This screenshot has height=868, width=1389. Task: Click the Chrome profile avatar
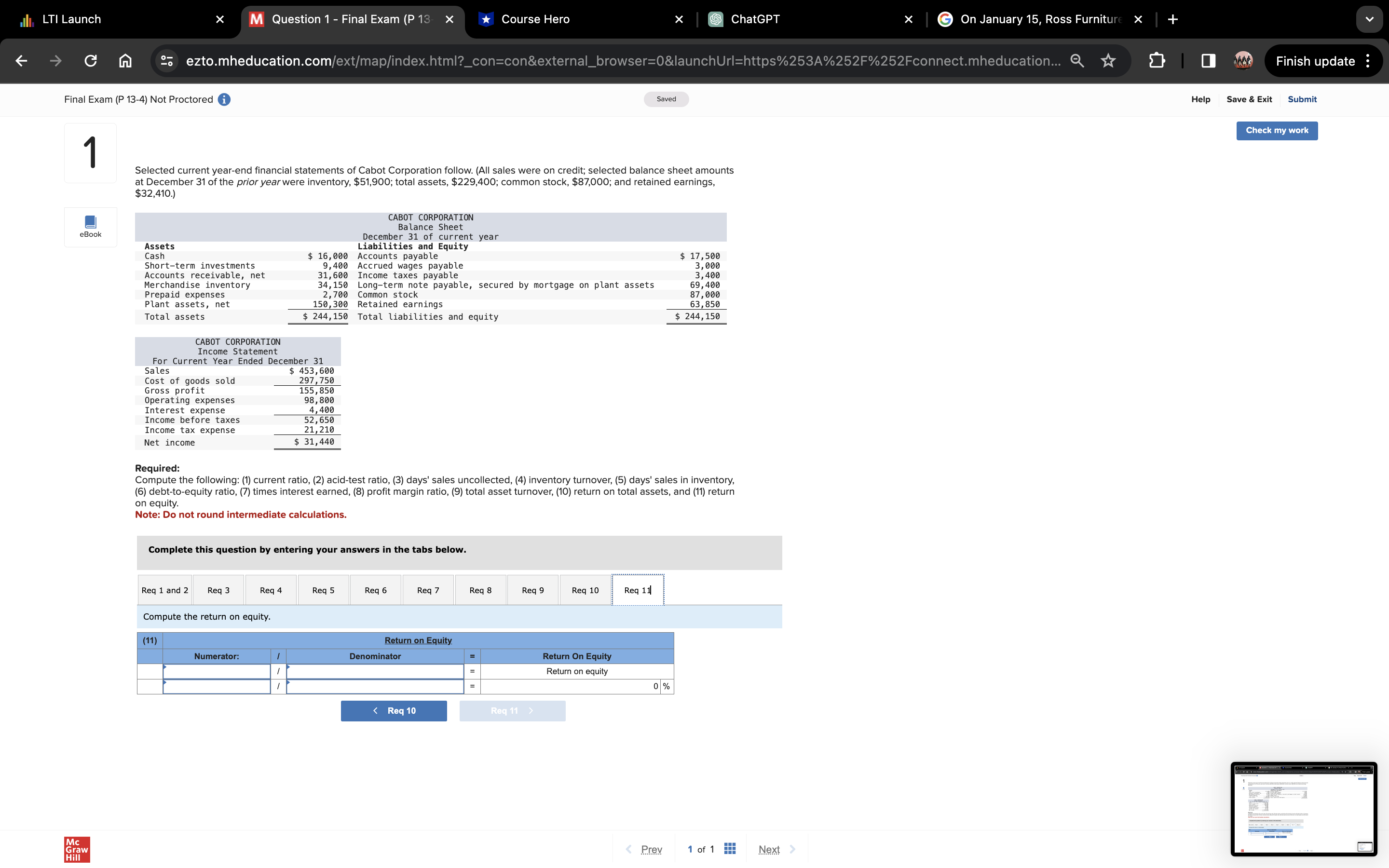[x=1243, y=61]
